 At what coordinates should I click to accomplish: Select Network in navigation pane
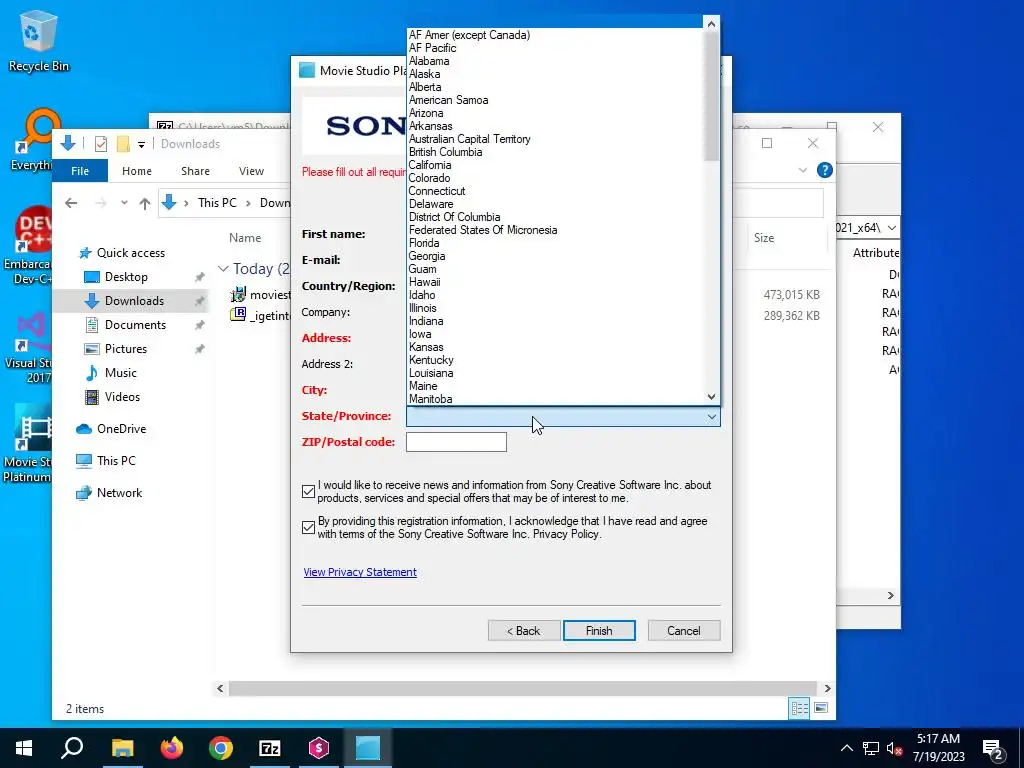(119, 493)
